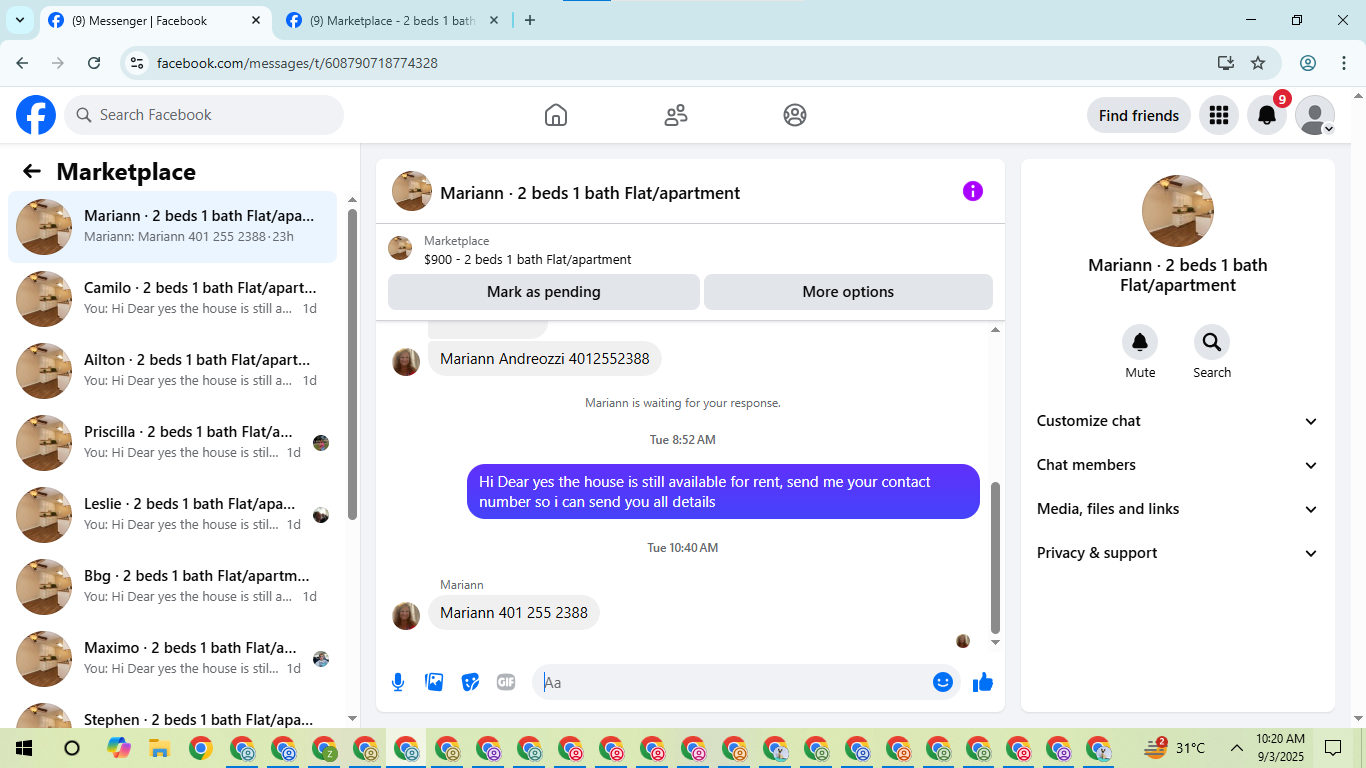
Task: Open notifications bell with 9 badge
Action: (1267, 115)
